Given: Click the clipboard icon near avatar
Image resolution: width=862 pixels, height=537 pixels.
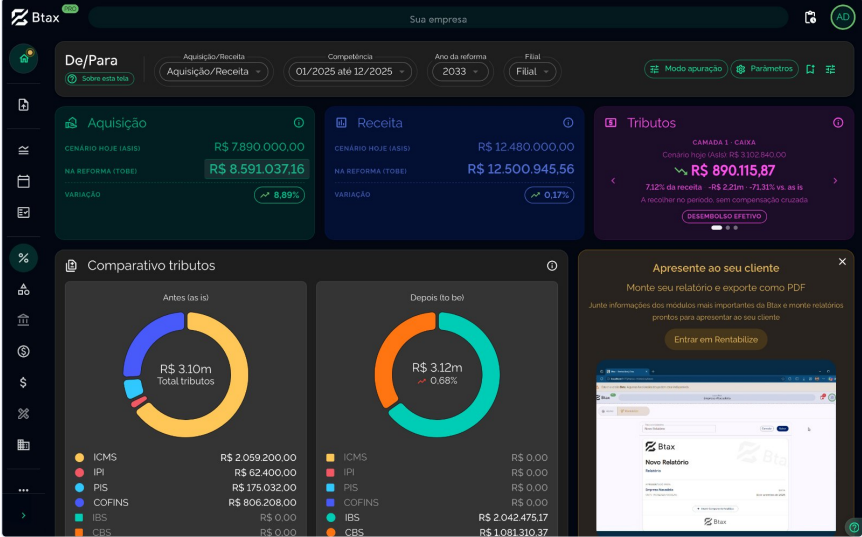Looking at the screenshot, I should [810, 18].
